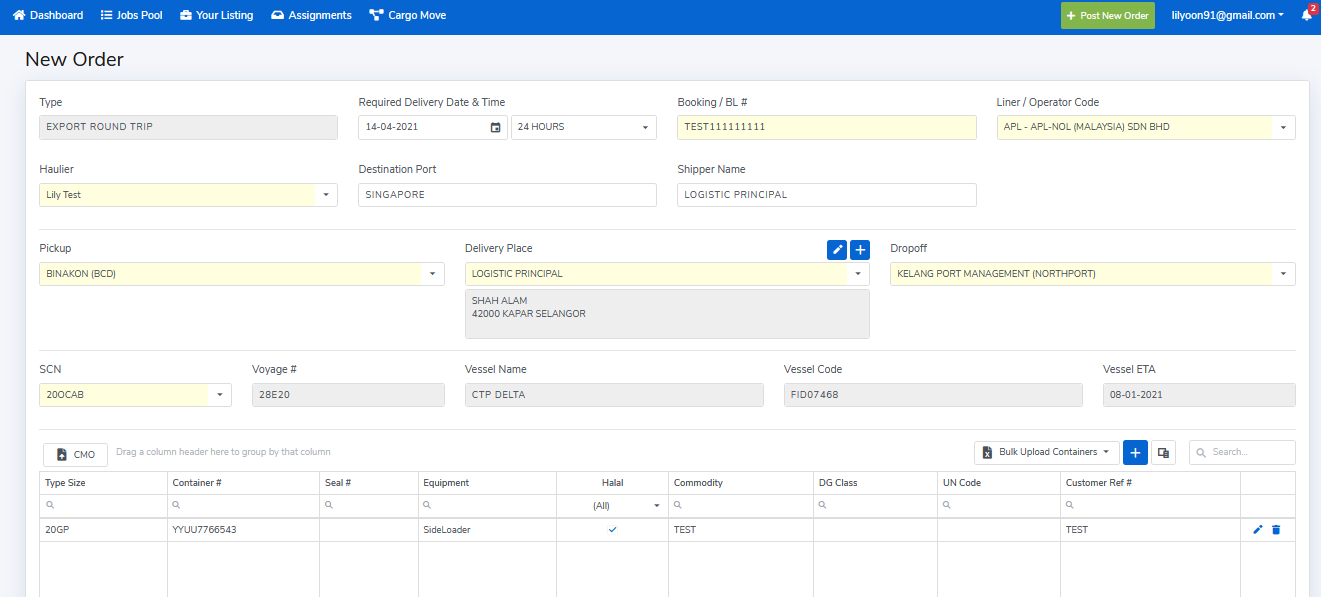Open the Liner / Operator Code dropdown

click(1283, 128)
